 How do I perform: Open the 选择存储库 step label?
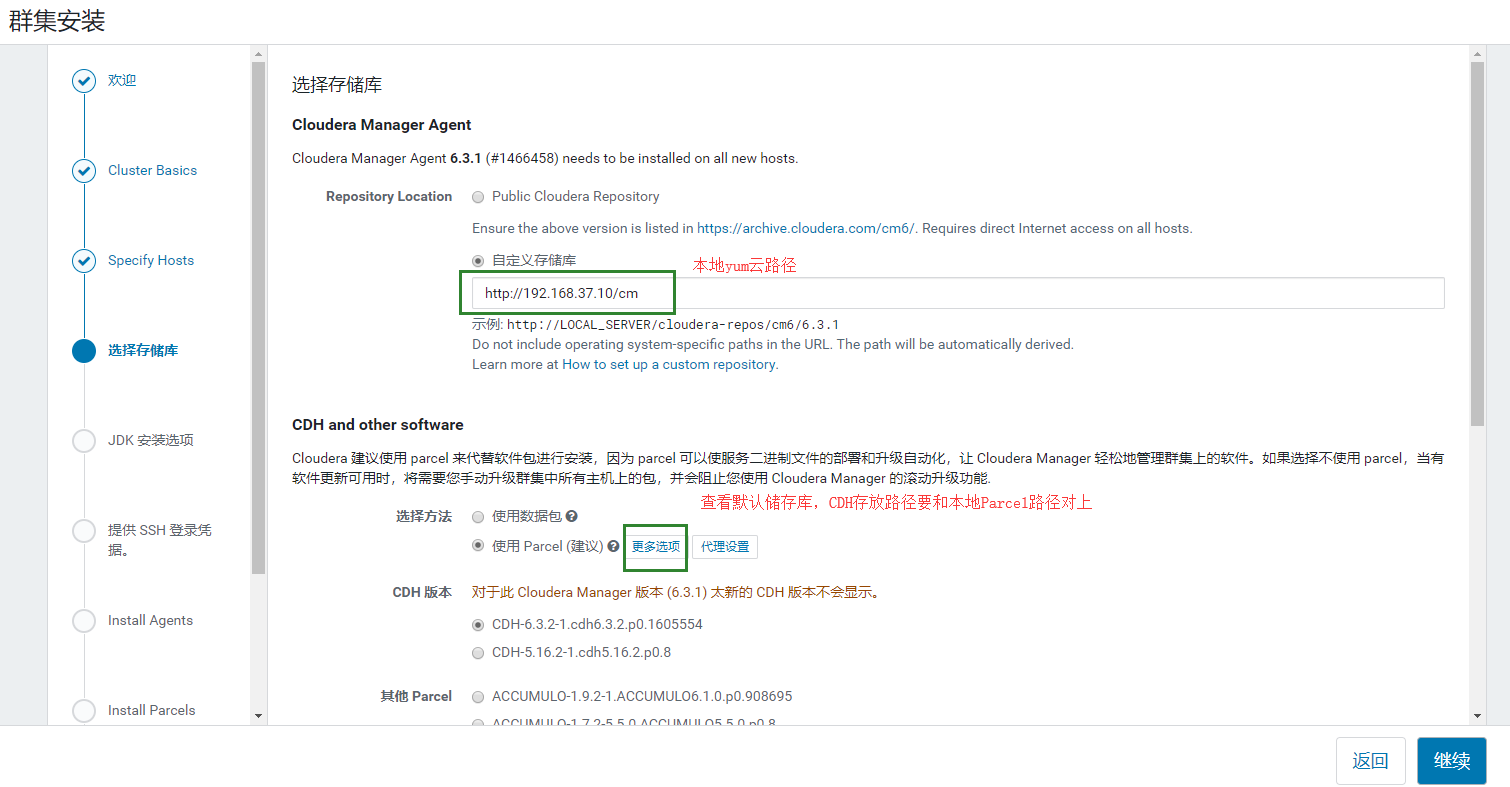(x=143, y=351)
